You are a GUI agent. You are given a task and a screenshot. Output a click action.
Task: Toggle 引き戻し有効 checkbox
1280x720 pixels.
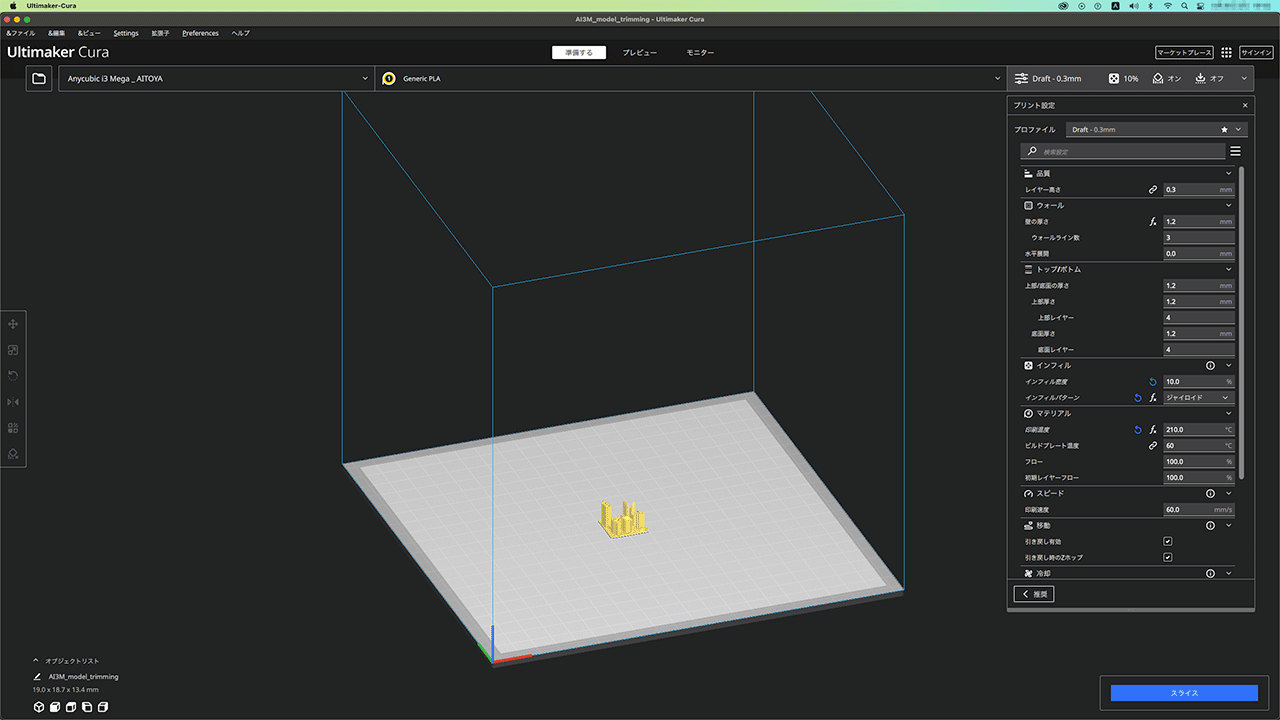[x=1168, y=541]
